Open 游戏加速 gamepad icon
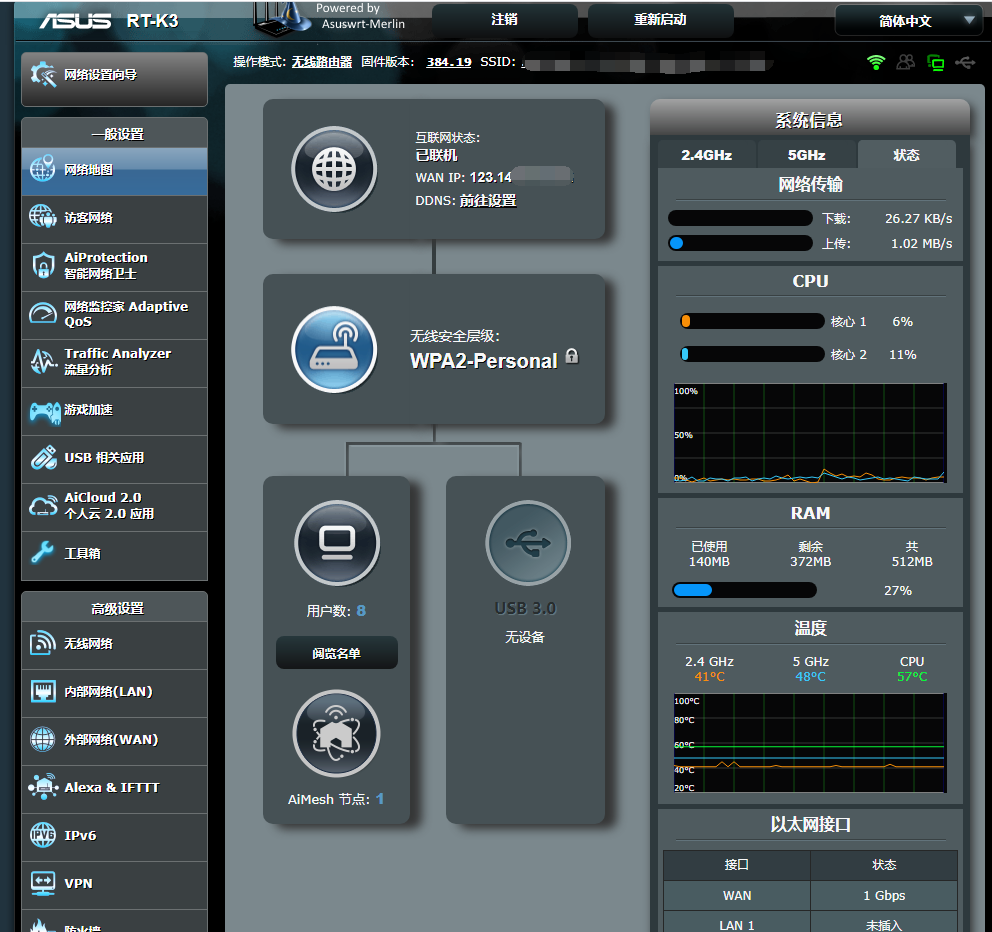This screenshot has height=932, width=992. [x=44, y=411]
